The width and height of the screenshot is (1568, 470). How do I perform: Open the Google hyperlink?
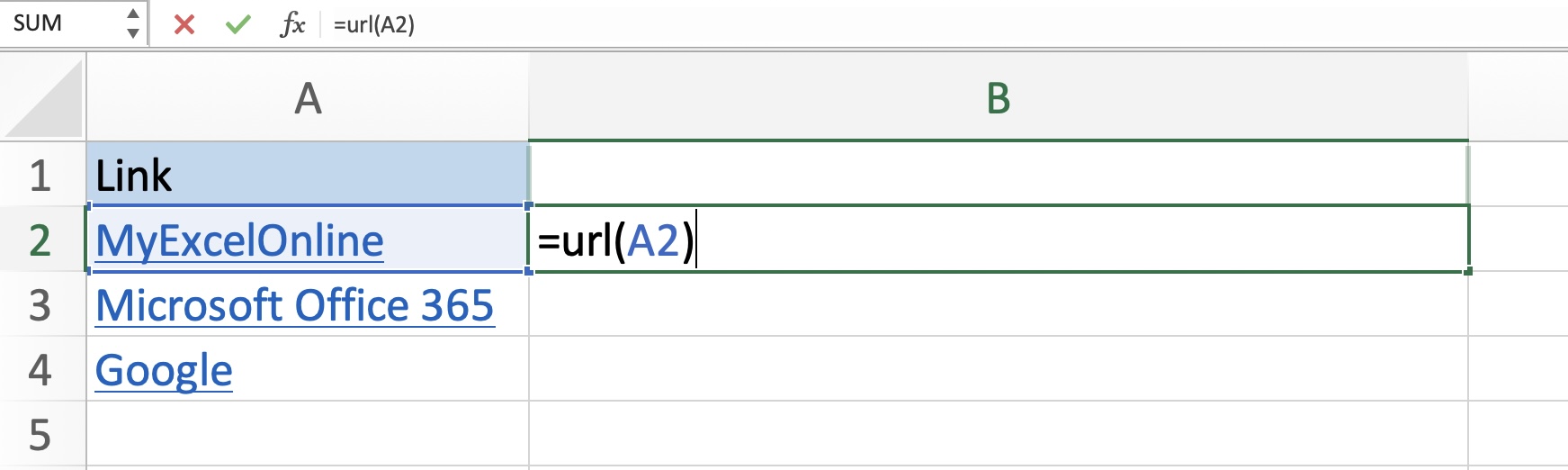point(164,371)
